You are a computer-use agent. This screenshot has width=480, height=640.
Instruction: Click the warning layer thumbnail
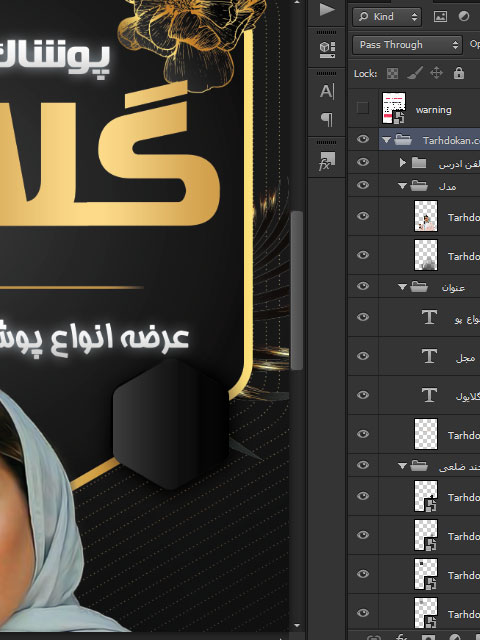pyautogui.click(x=394, y=108)
